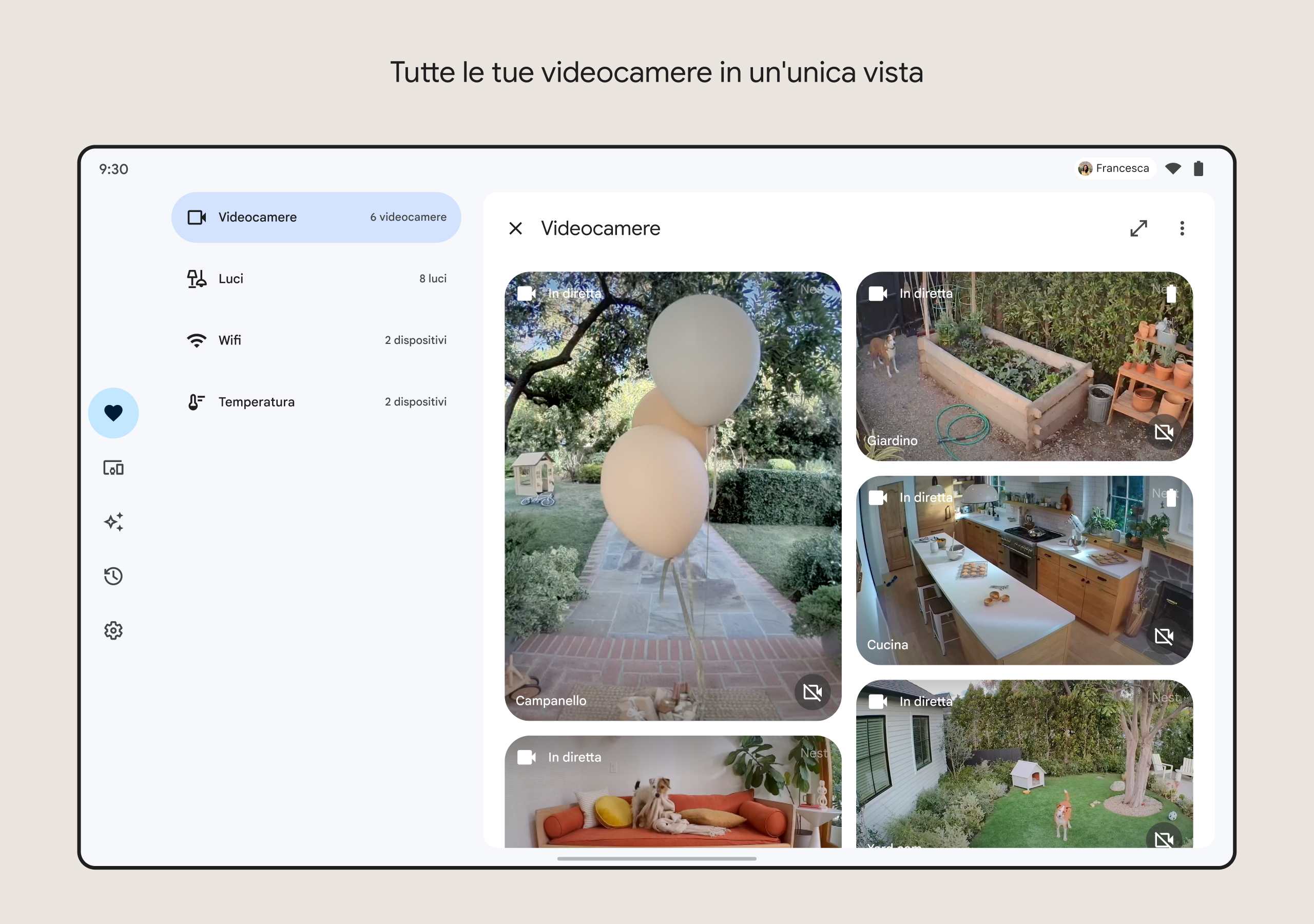Select the Videocamere category row
The height and width of the screenshot is (924, 1314).
pyautogui.click(x=316, y=217)
